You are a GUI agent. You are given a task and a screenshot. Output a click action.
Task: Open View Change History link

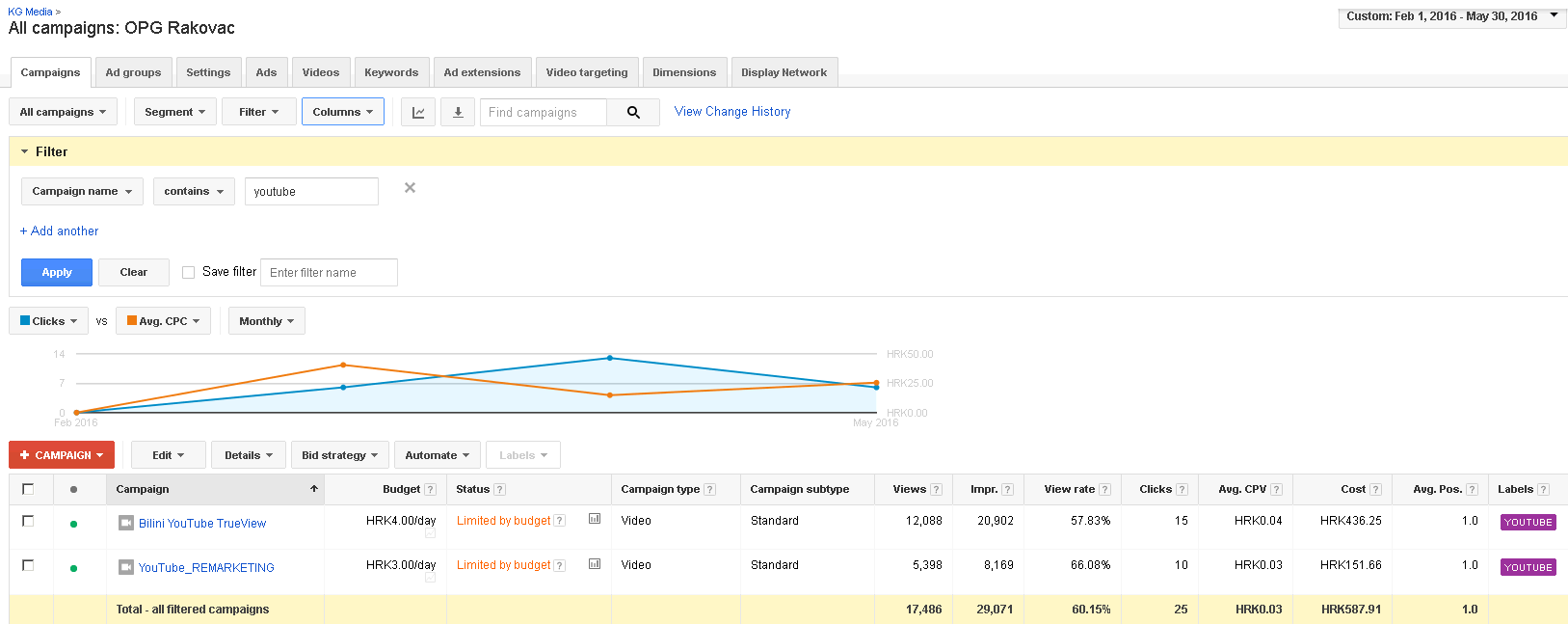731,112
